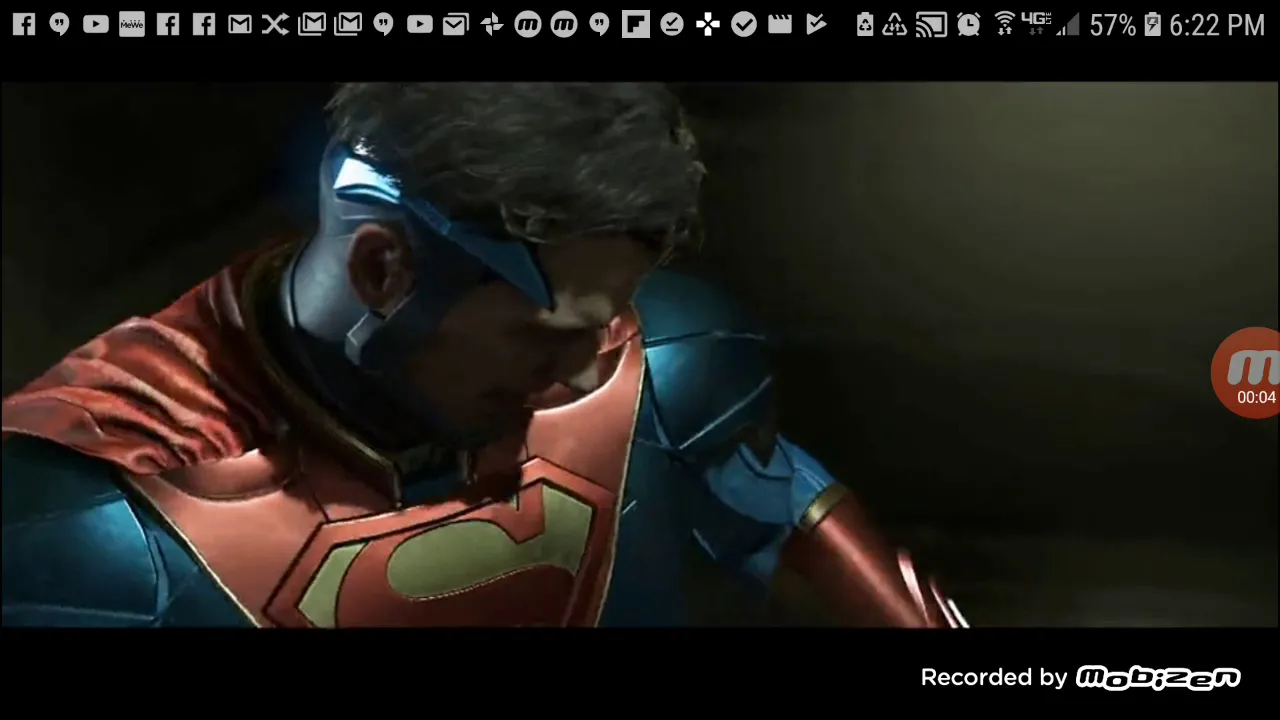1280x720 pixels.
Task: Tap the underlined checkmark download-complete icon
Action: pos(672,24)
